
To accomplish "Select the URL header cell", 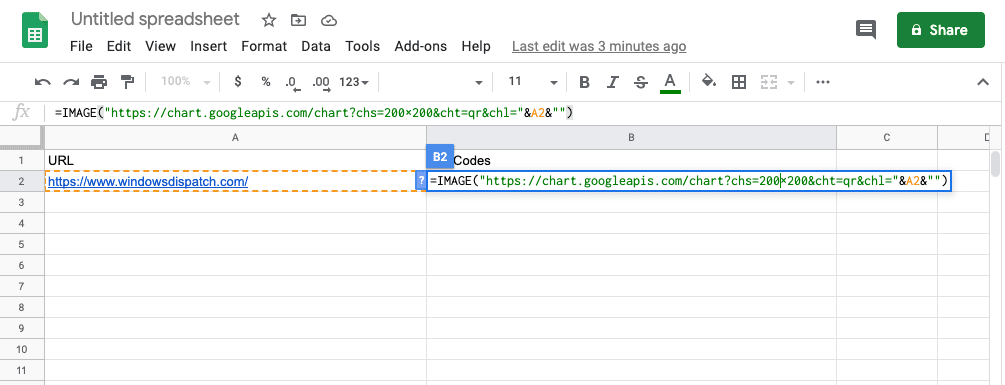I will click(x=235, y=160).
